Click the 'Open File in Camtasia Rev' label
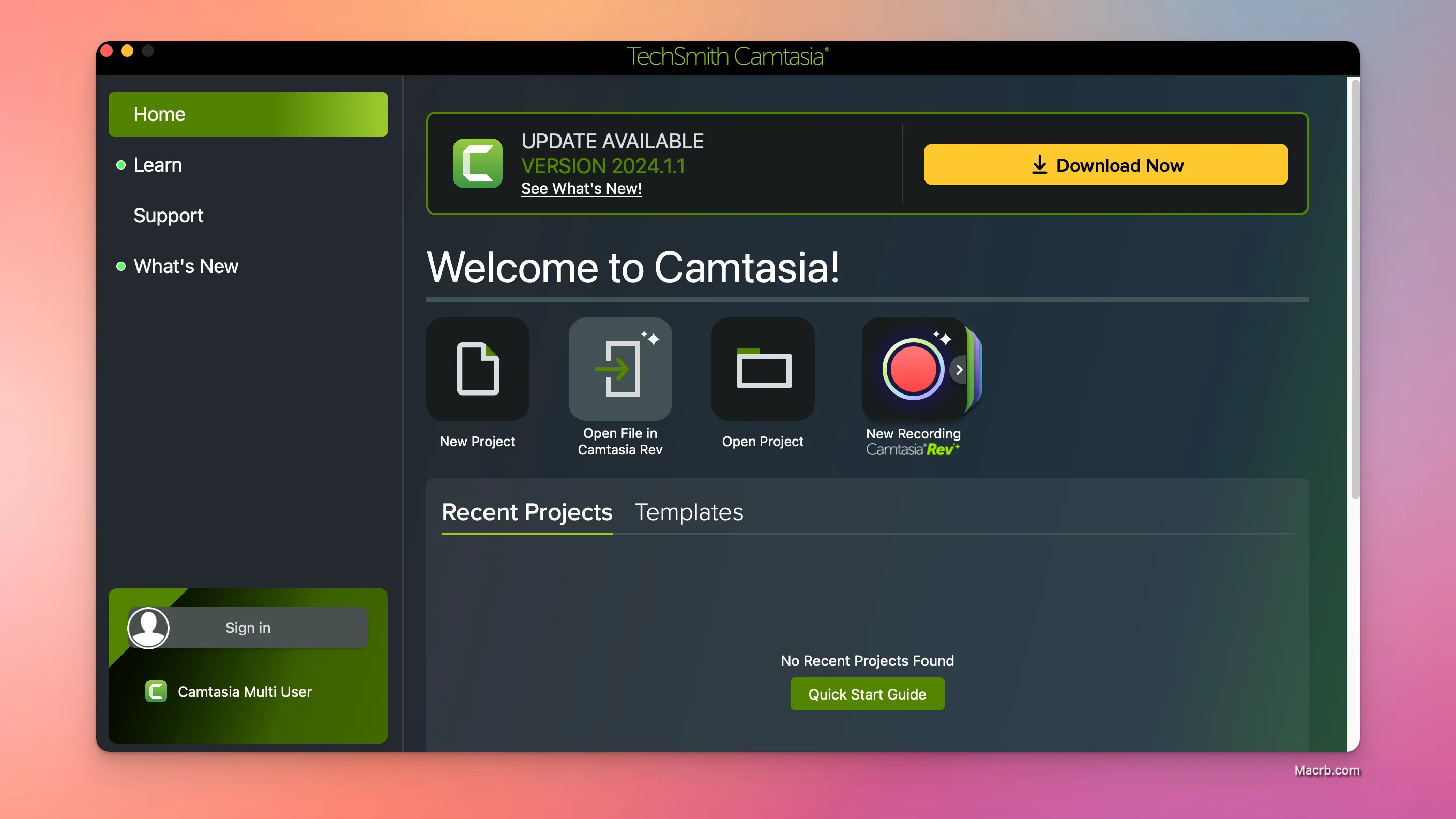Screen dimensions: 1456x819 [x=620, y=442]
